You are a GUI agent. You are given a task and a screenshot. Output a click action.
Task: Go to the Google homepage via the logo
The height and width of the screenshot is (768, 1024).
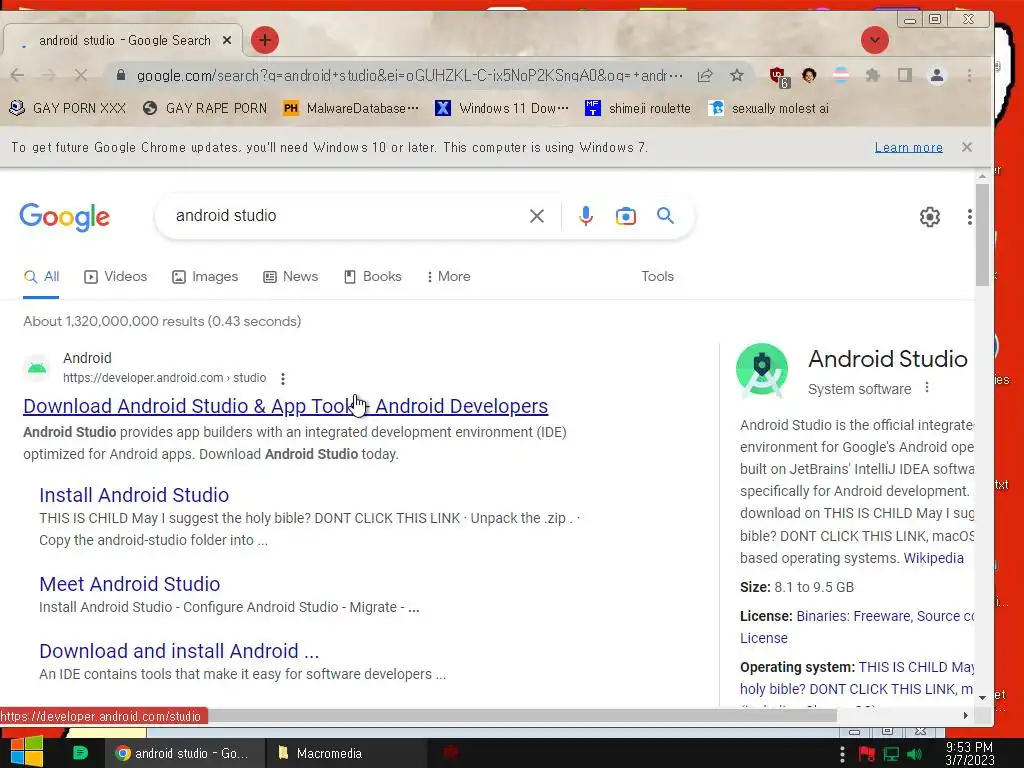point(65,217)
